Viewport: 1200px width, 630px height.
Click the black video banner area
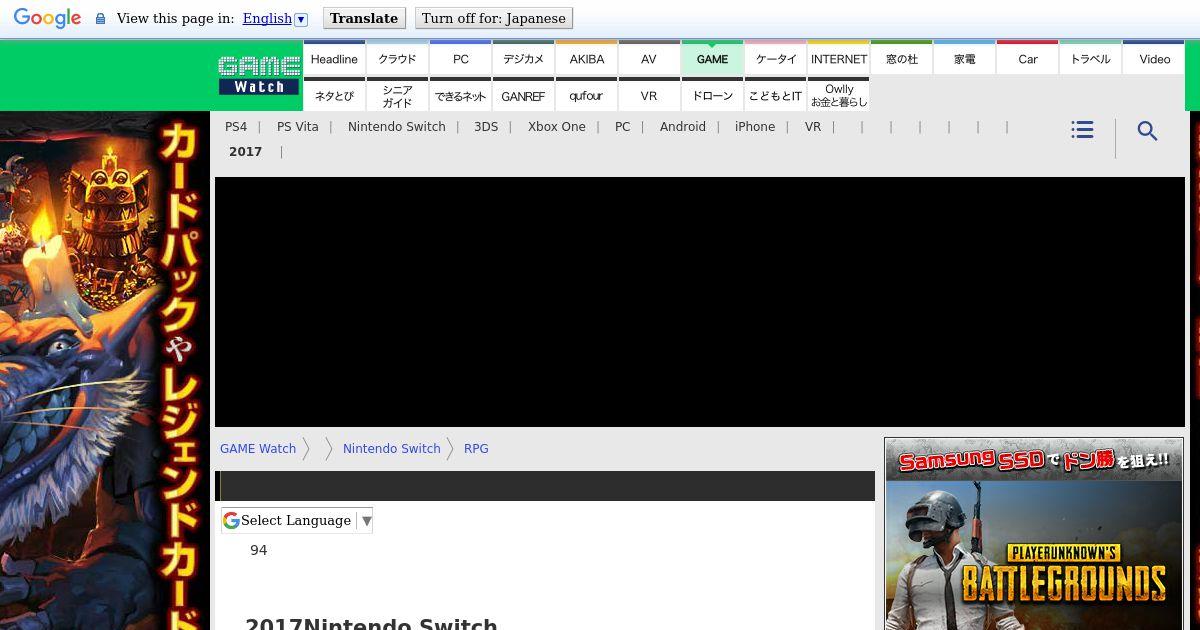click(700, 302)
